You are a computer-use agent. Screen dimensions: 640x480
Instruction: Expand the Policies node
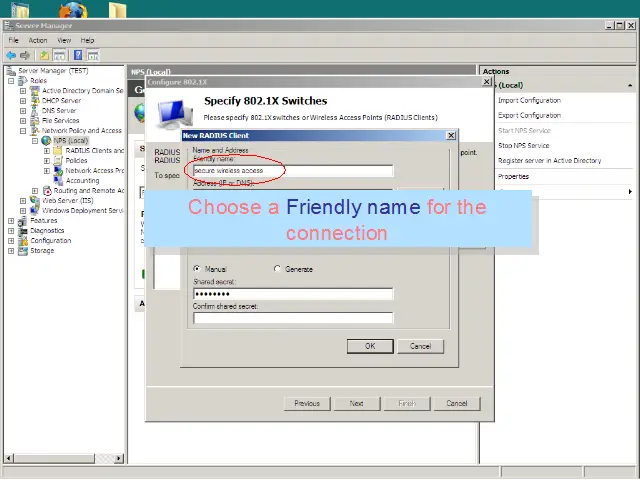tap(47, 161)
